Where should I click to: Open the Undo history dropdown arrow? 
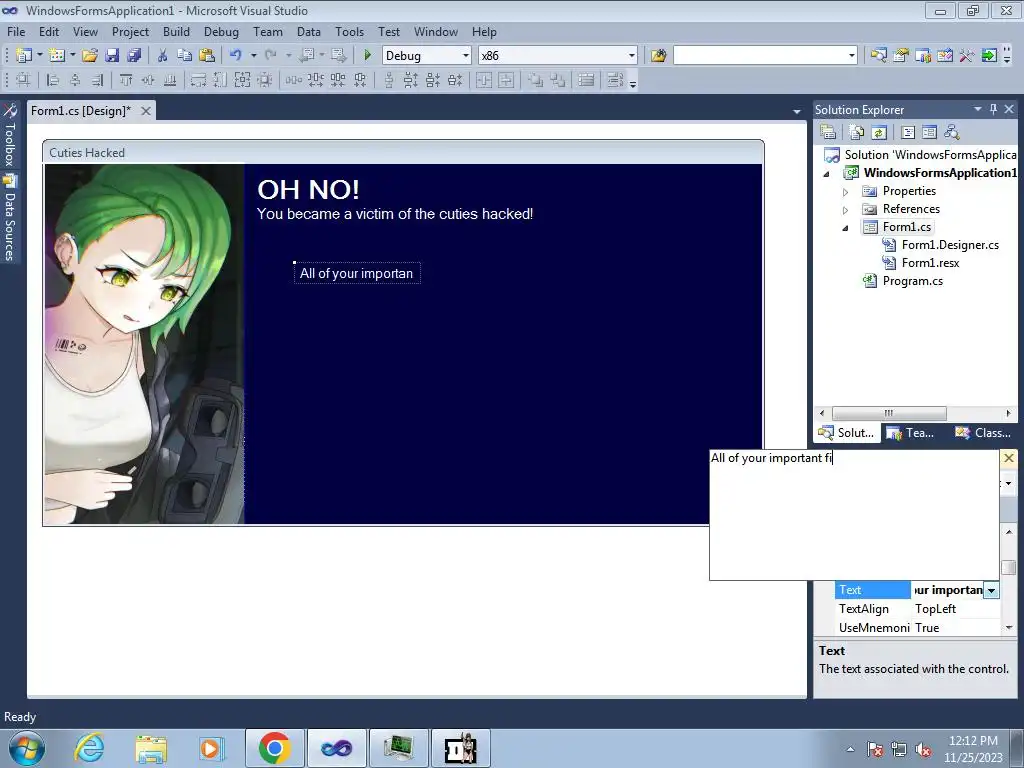[x=253, y=56]
